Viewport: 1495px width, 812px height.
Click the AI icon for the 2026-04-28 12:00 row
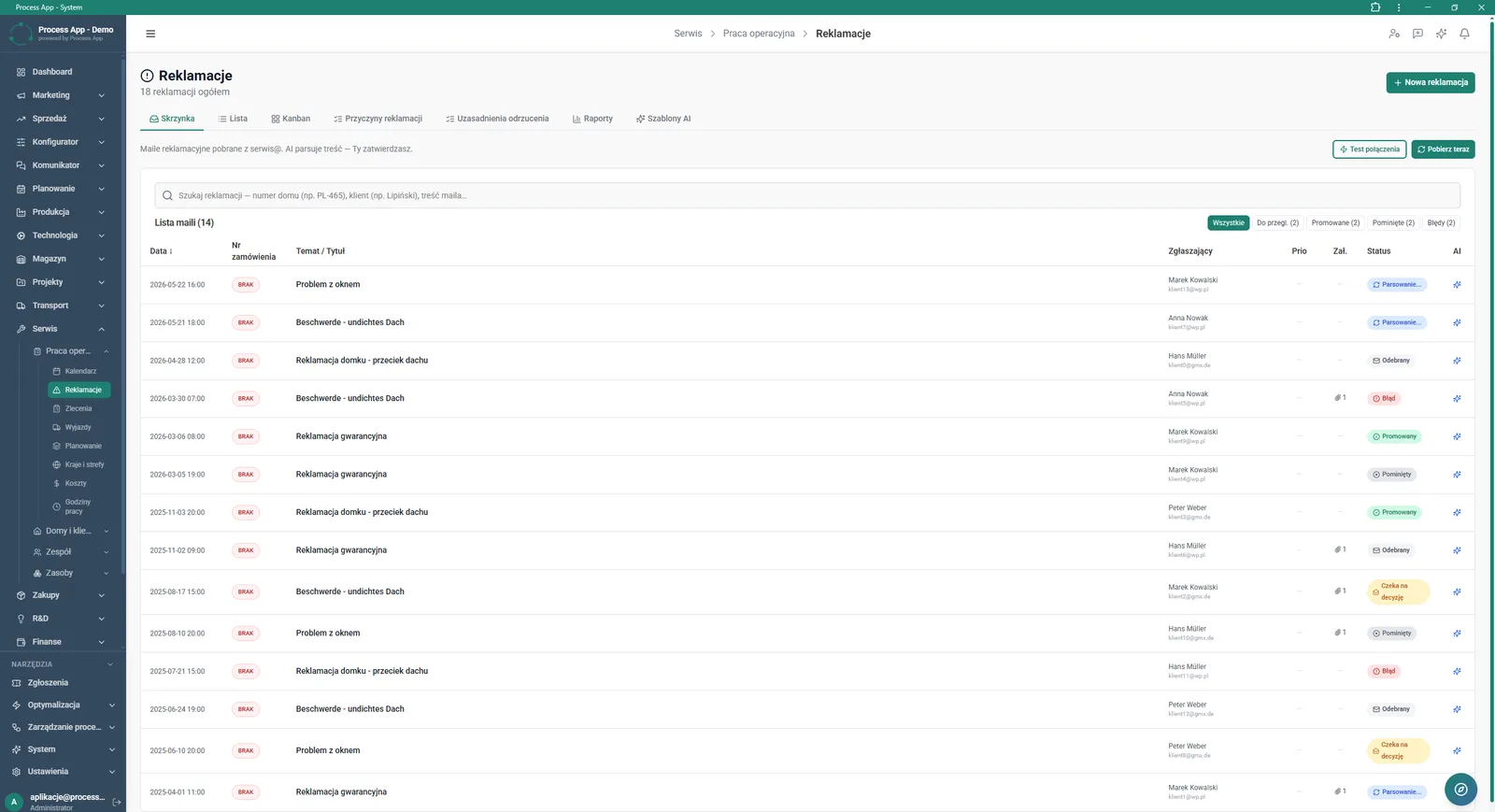click(1457, 361)
